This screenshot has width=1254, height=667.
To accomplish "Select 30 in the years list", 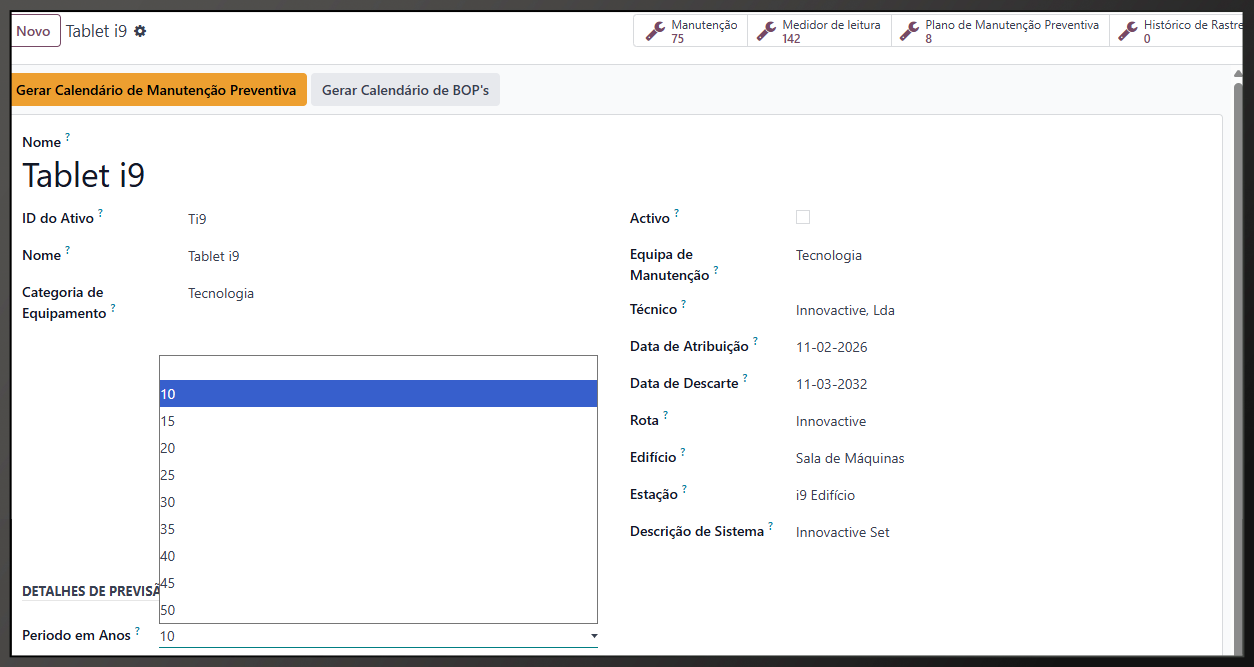I will coord(378,502).
